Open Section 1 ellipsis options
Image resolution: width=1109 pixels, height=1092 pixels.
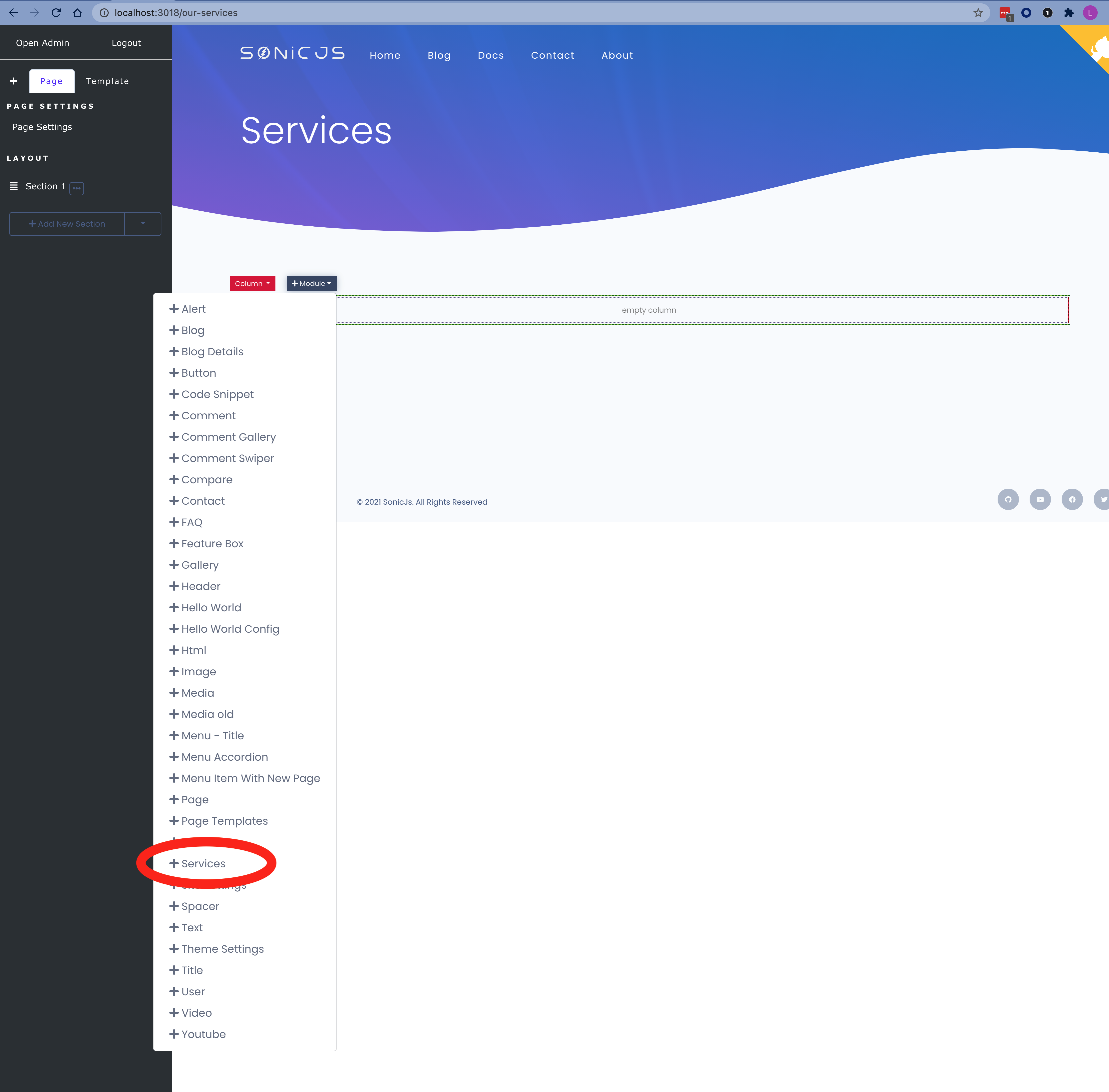pos(77,188)
